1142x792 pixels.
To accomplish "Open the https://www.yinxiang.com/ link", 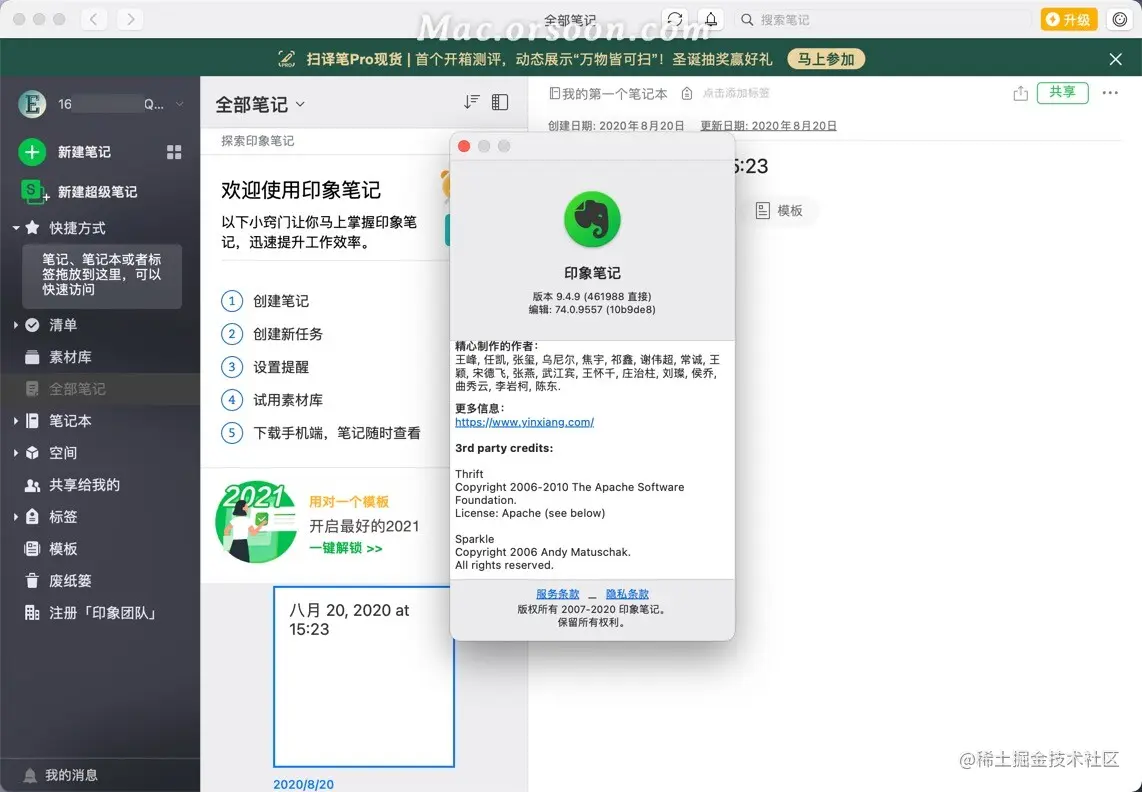I will point(524,422).
